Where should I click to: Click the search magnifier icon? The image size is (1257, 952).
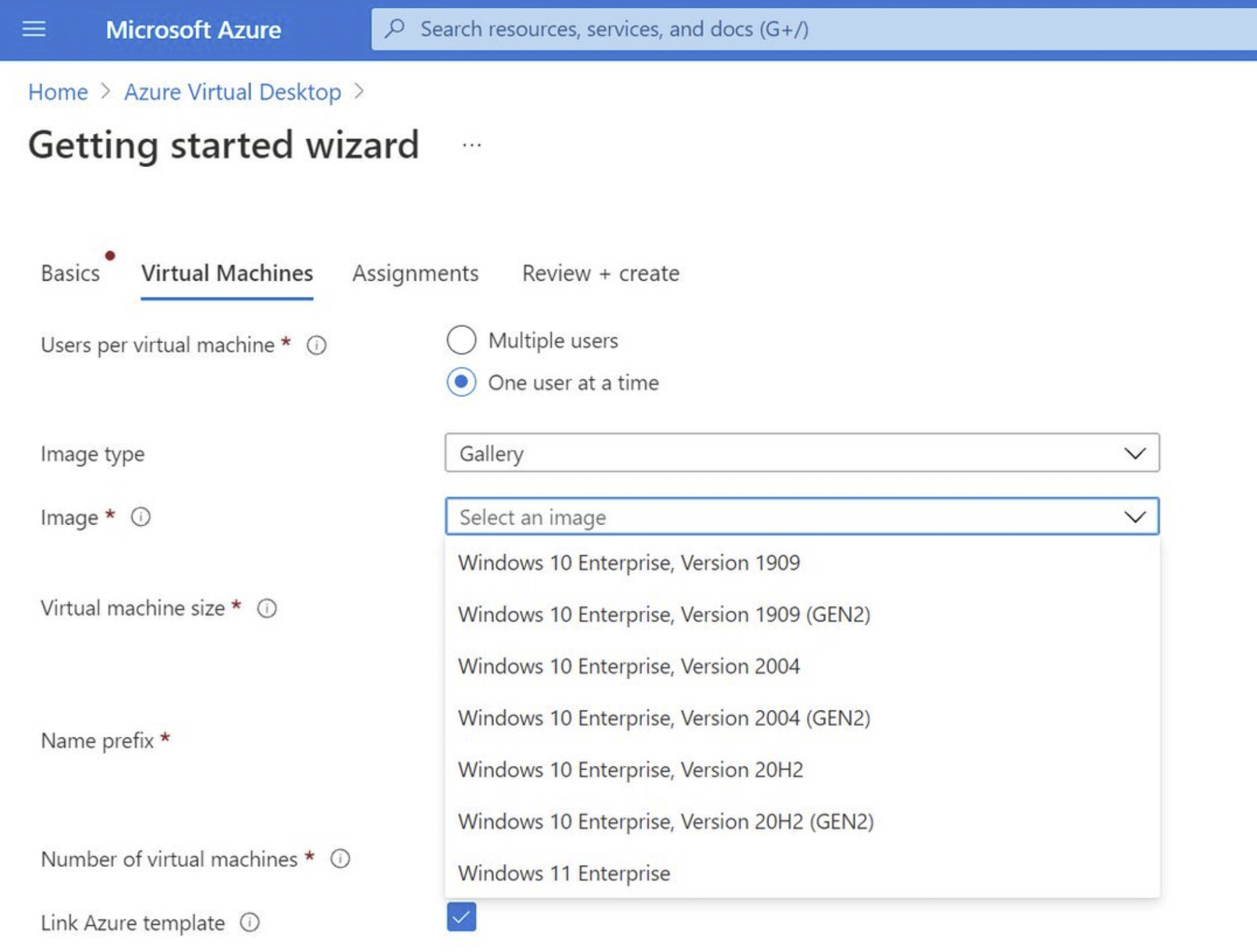[x=395, y=28]
